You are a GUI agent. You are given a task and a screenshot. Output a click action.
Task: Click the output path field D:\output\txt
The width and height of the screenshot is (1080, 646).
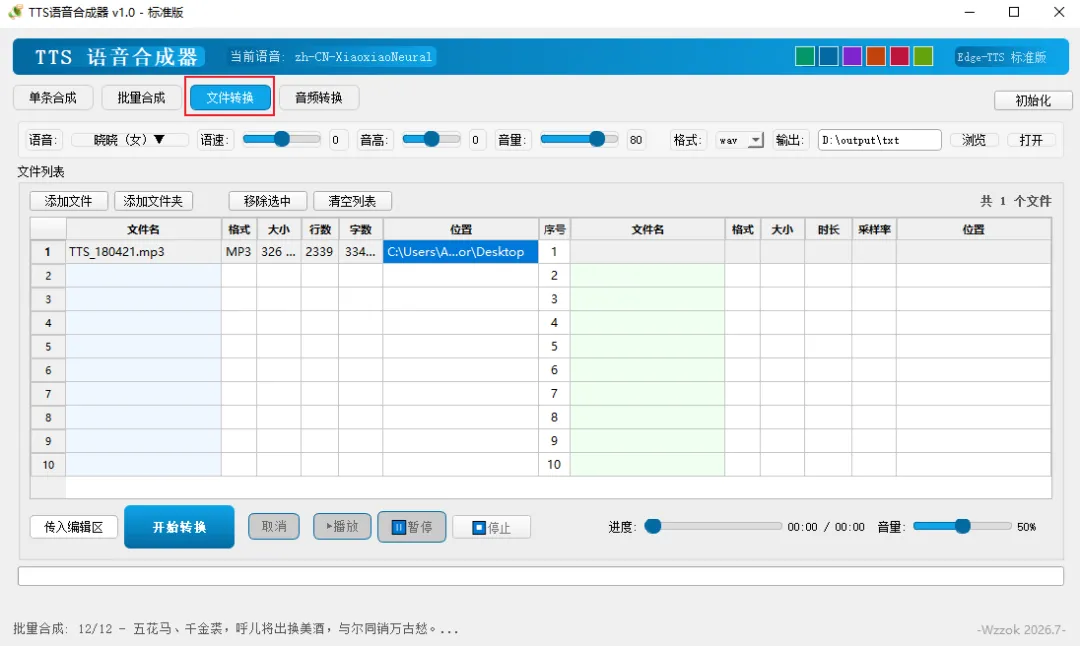coord(880,140)
